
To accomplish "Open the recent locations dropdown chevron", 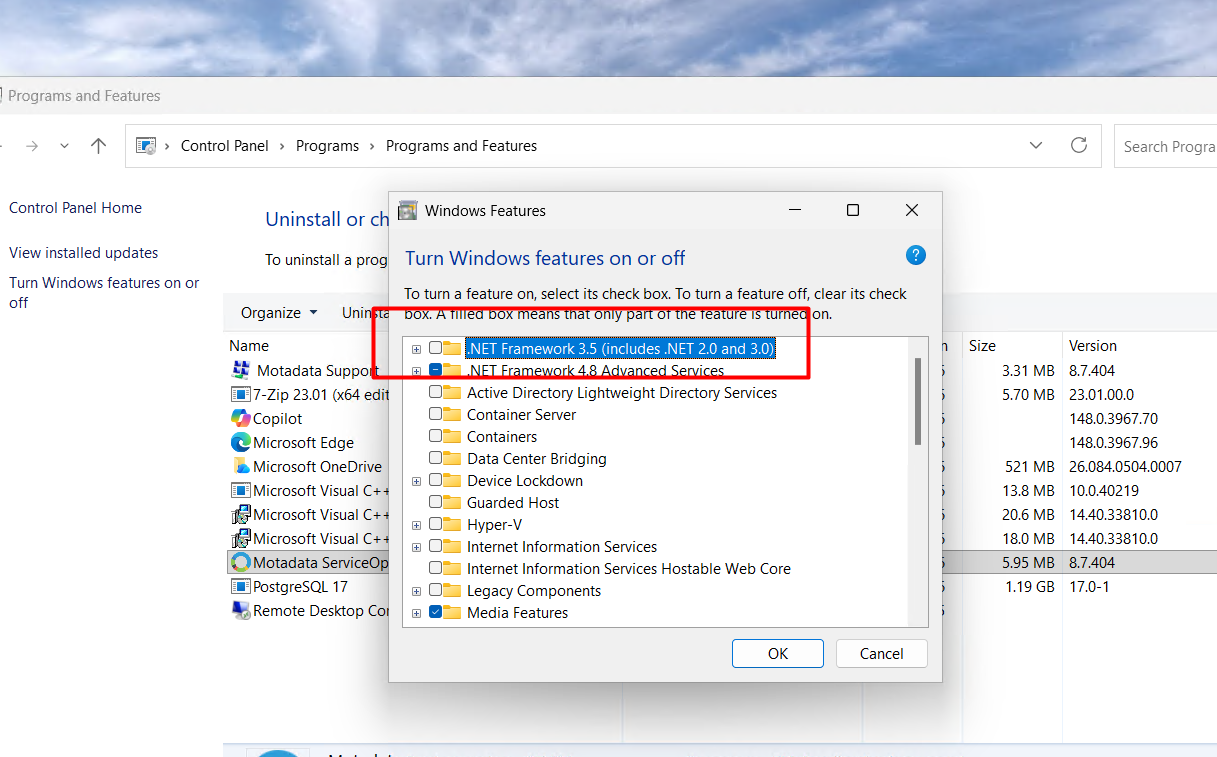I will pyautogui.click(x=65, y=146).
